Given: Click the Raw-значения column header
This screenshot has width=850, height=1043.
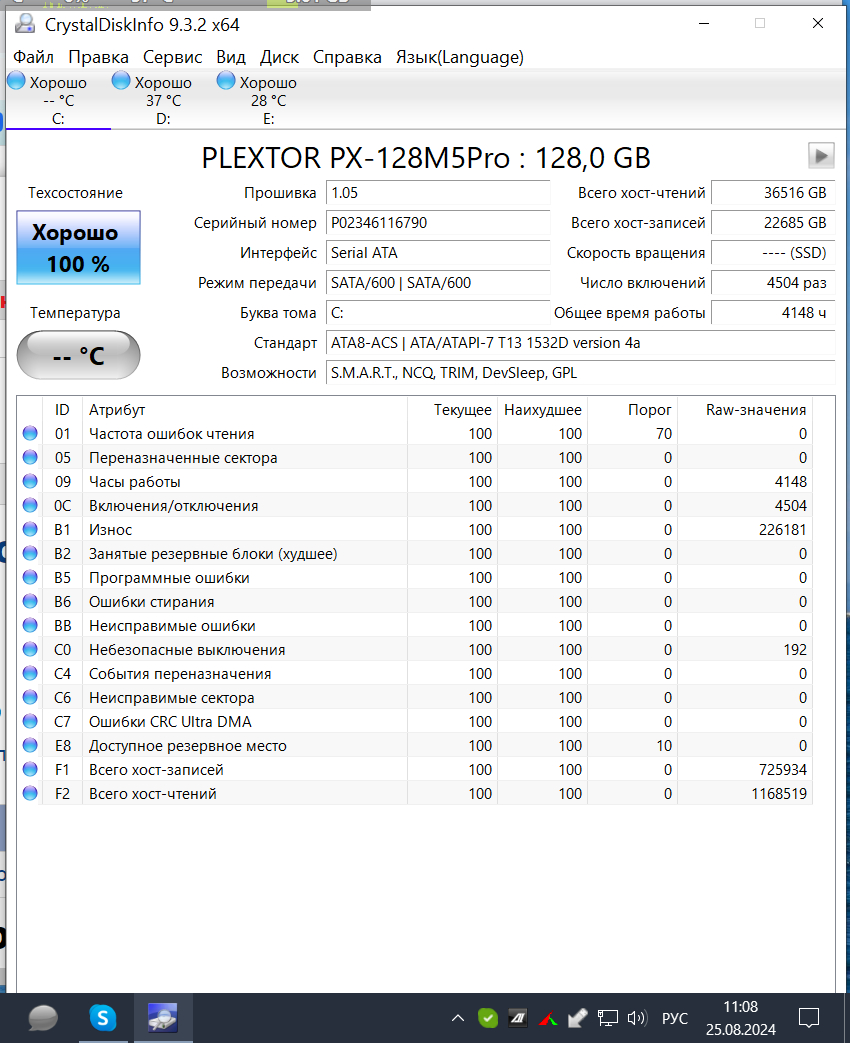Looking at the screenshot, I should tap(745, 410).
